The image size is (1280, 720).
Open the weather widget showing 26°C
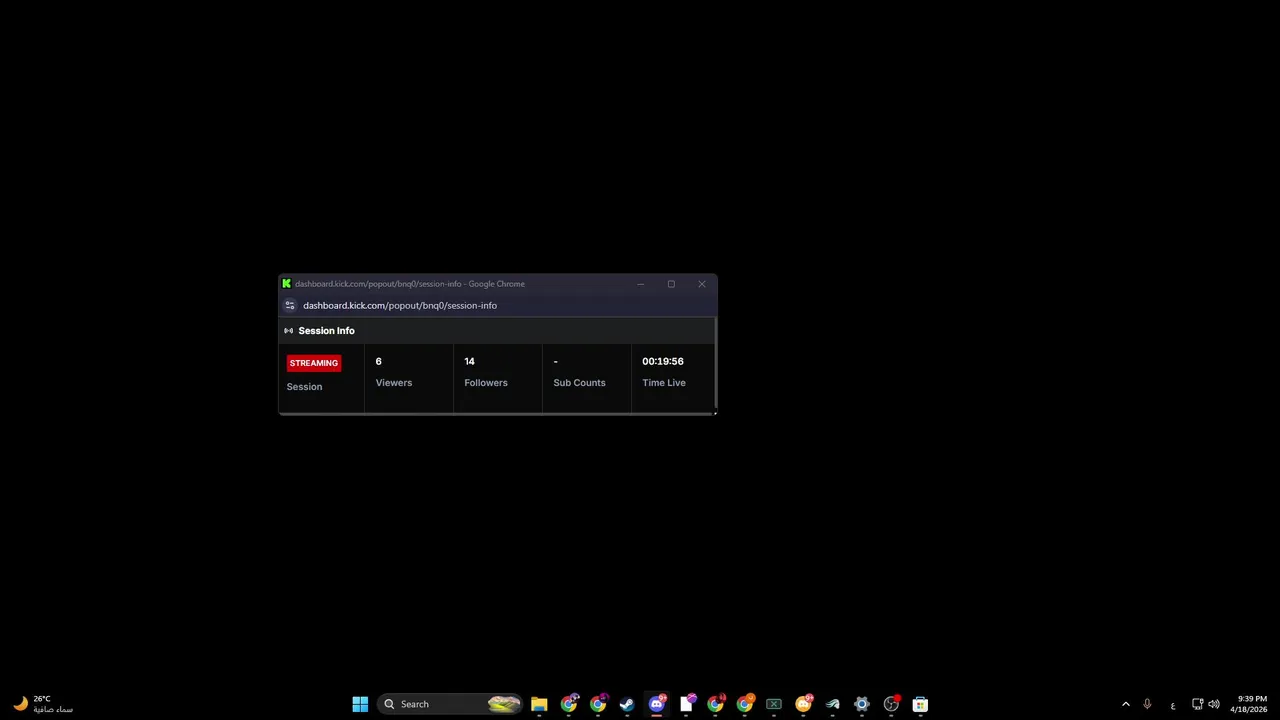(42, 704)
